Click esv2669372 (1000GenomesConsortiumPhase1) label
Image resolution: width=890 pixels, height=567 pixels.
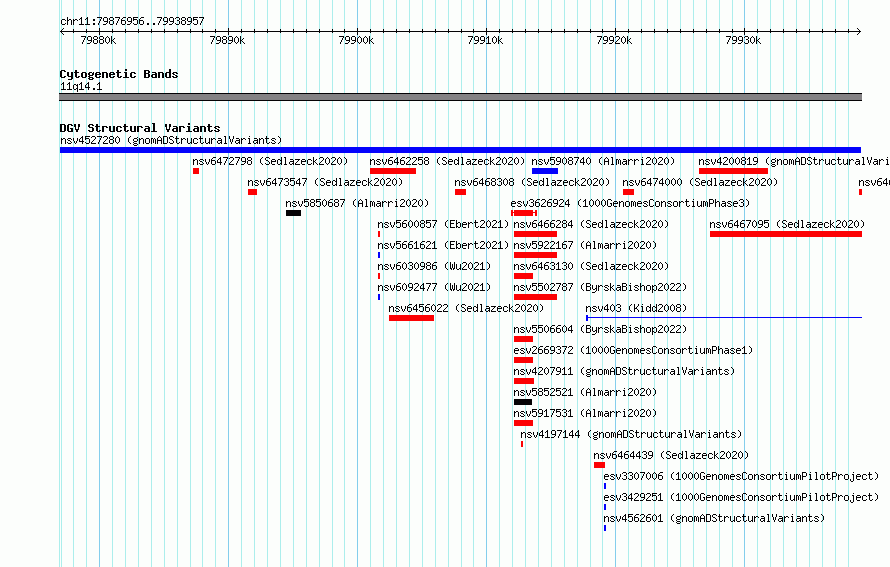click(633, 350)
